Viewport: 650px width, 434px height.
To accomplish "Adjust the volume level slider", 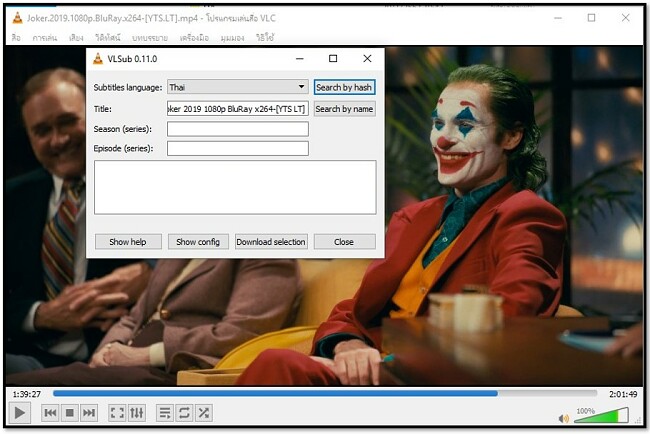I will pos(601,415).
